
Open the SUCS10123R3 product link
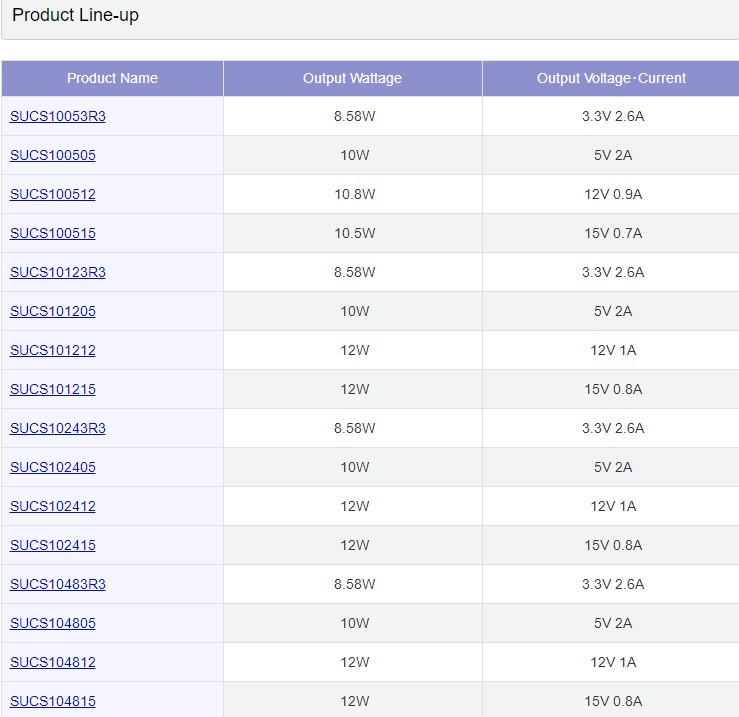[57, 272]
